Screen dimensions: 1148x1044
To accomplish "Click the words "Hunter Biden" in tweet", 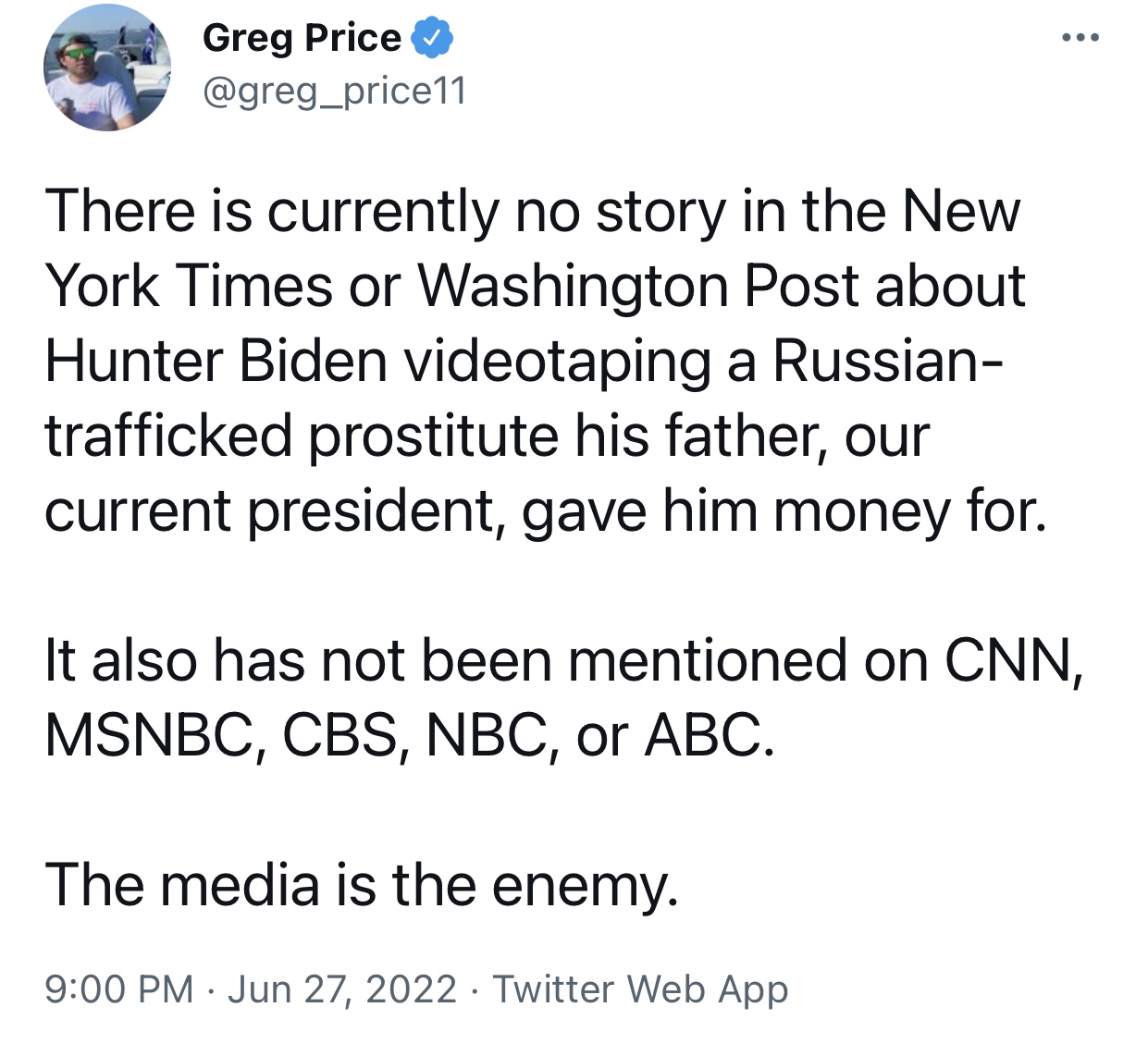I will coord(216,361).
